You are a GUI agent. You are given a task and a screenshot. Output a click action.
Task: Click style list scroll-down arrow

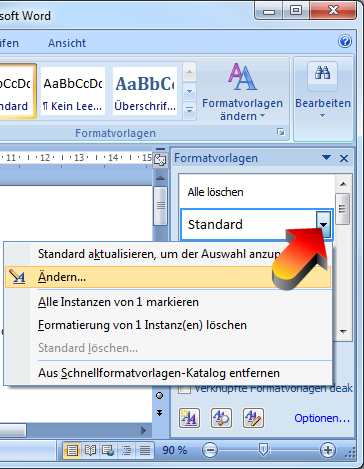tap(343, 331)
